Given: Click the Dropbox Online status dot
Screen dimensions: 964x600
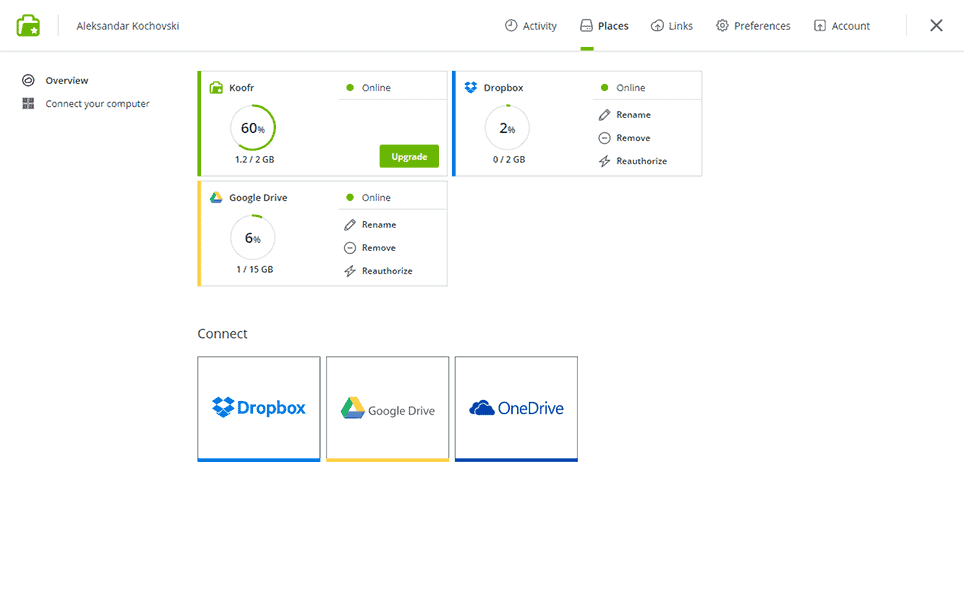Looking at the screenshot, I should (x=604, y=87).
